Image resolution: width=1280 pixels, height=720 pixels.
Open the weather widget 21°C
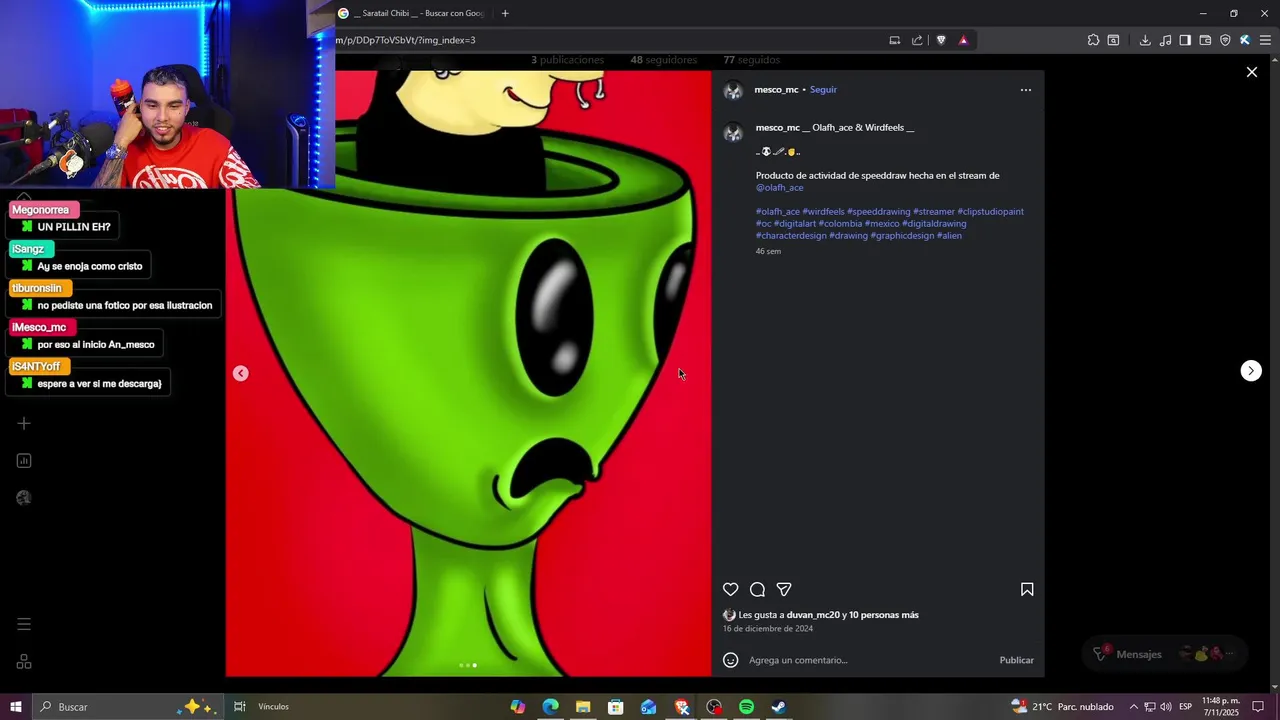(x=1062, y=707)
